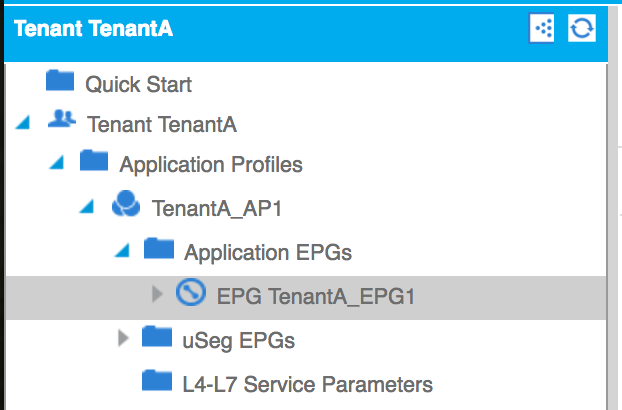622x410 pixels.
Task: Select Quick Start in the tree
Action: click(138, 84)
